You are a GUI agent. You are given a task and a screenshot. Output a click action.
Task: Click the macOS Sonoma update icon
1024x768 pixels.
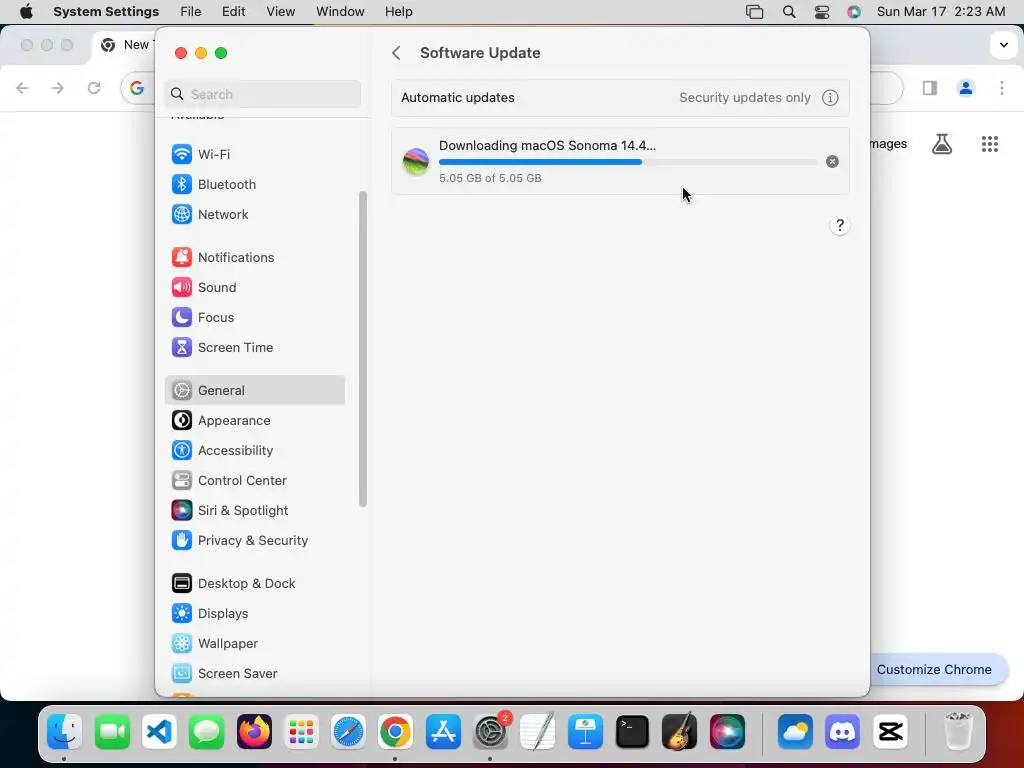pyautogui.click(x=416, y=161)
